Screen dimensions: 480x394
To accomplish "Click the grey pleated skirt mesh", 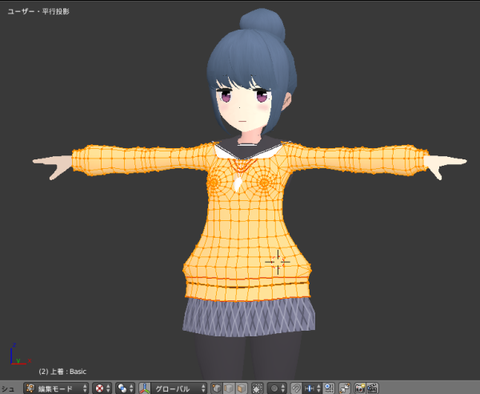I will click(x=249, y=317).
